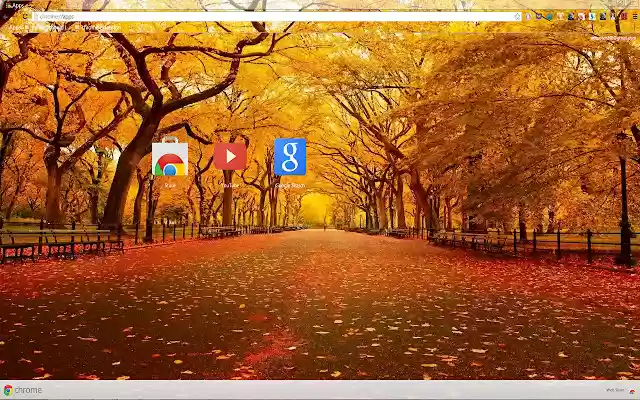Image resolution: width=640 pixels, height=400 pixels.
Task: Open the Chrome hamburger menu
Action: (x=635, y=16)
